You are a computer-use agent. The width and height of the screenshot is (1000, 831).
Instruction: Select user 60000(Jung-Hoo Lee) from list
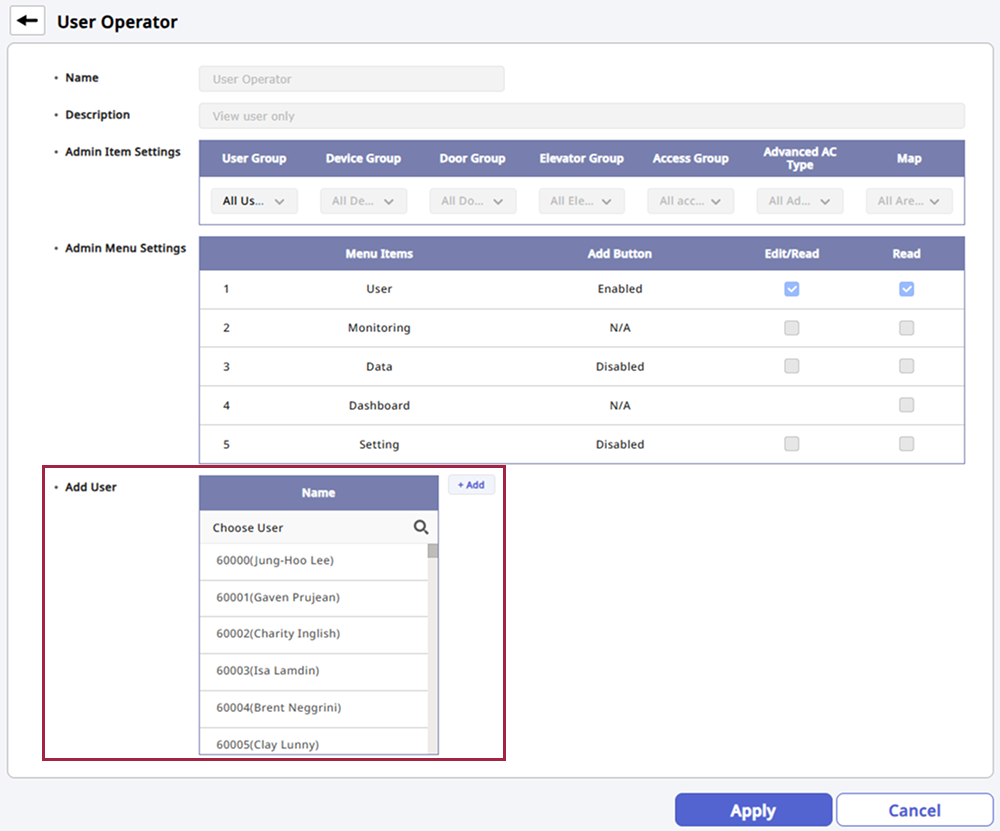point(275,561)
